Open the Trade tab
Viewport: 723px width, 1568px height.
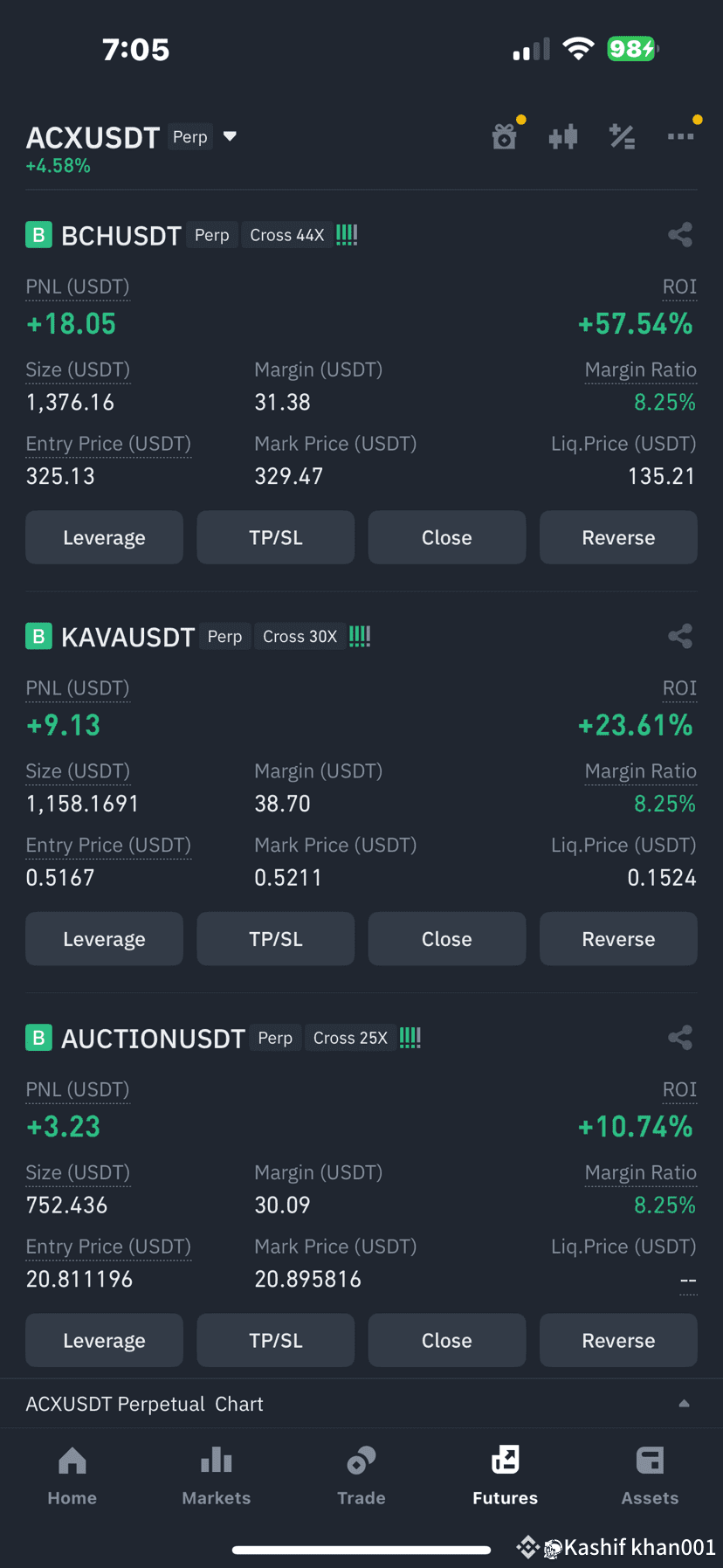(x=361, y=1475)
